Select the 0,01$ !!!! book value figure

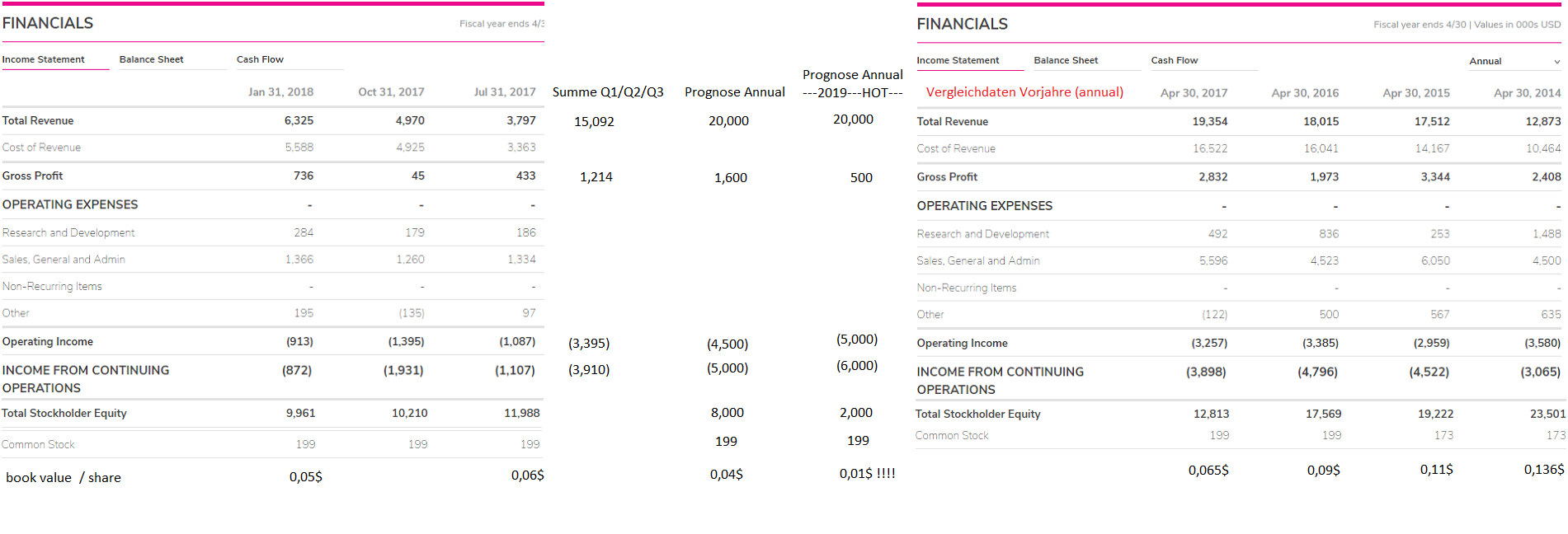pyautogui.click(x=867, y=473)
